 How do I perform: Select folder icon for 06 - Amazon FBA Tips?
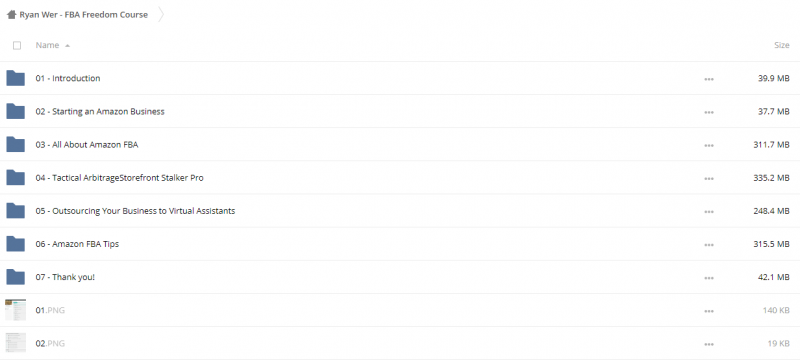(x=15, y=244)
